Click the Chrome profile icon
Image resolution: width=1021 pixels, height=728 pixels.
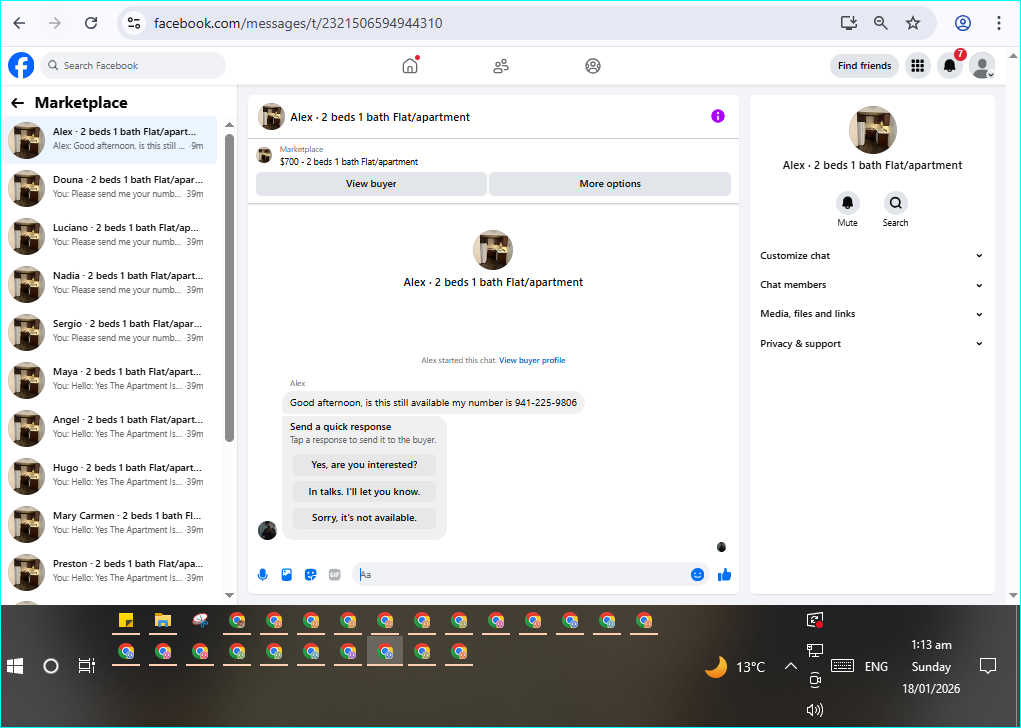tap(963, 23)
